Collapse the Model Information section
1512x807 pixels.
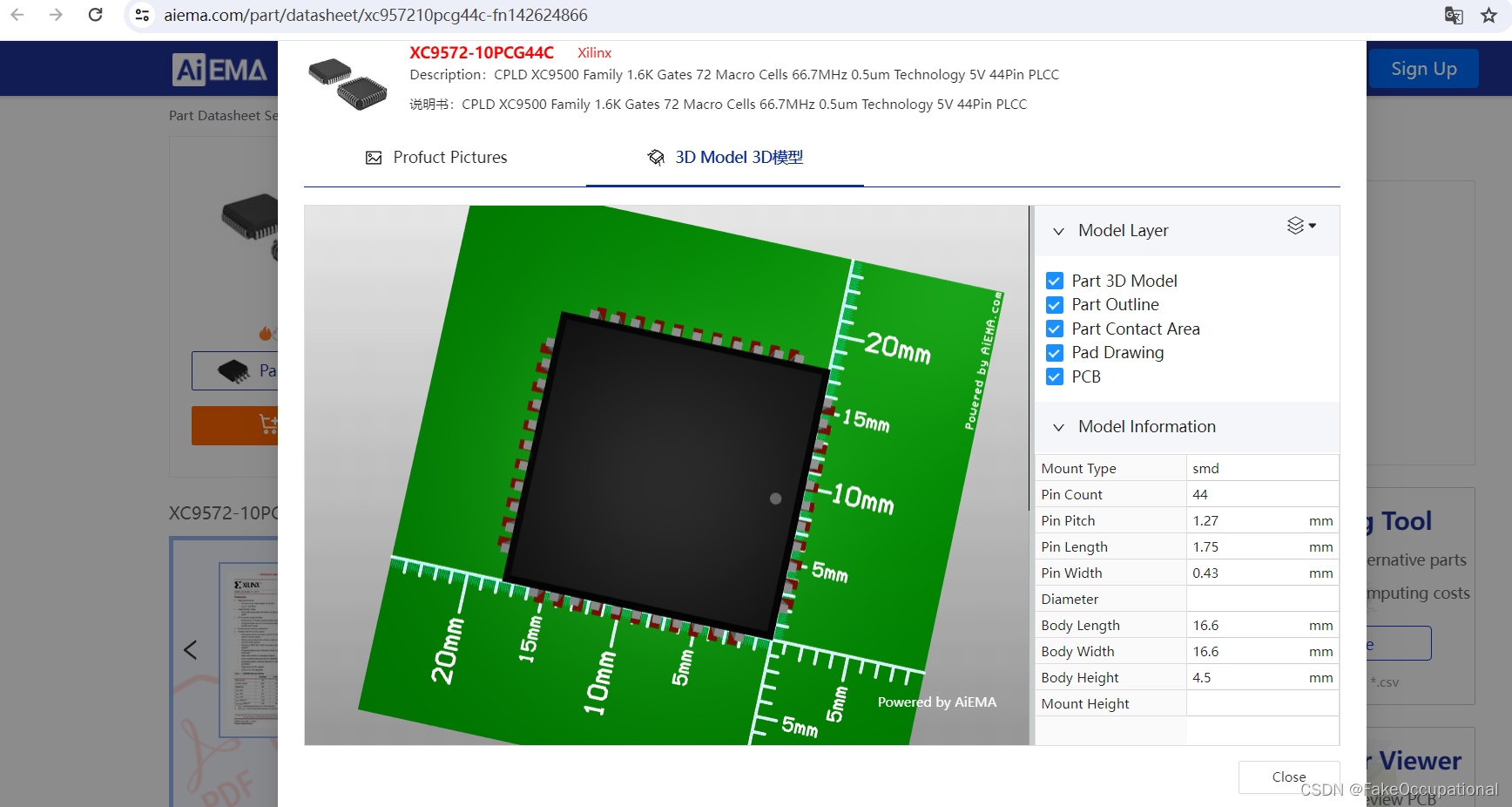1058,427
